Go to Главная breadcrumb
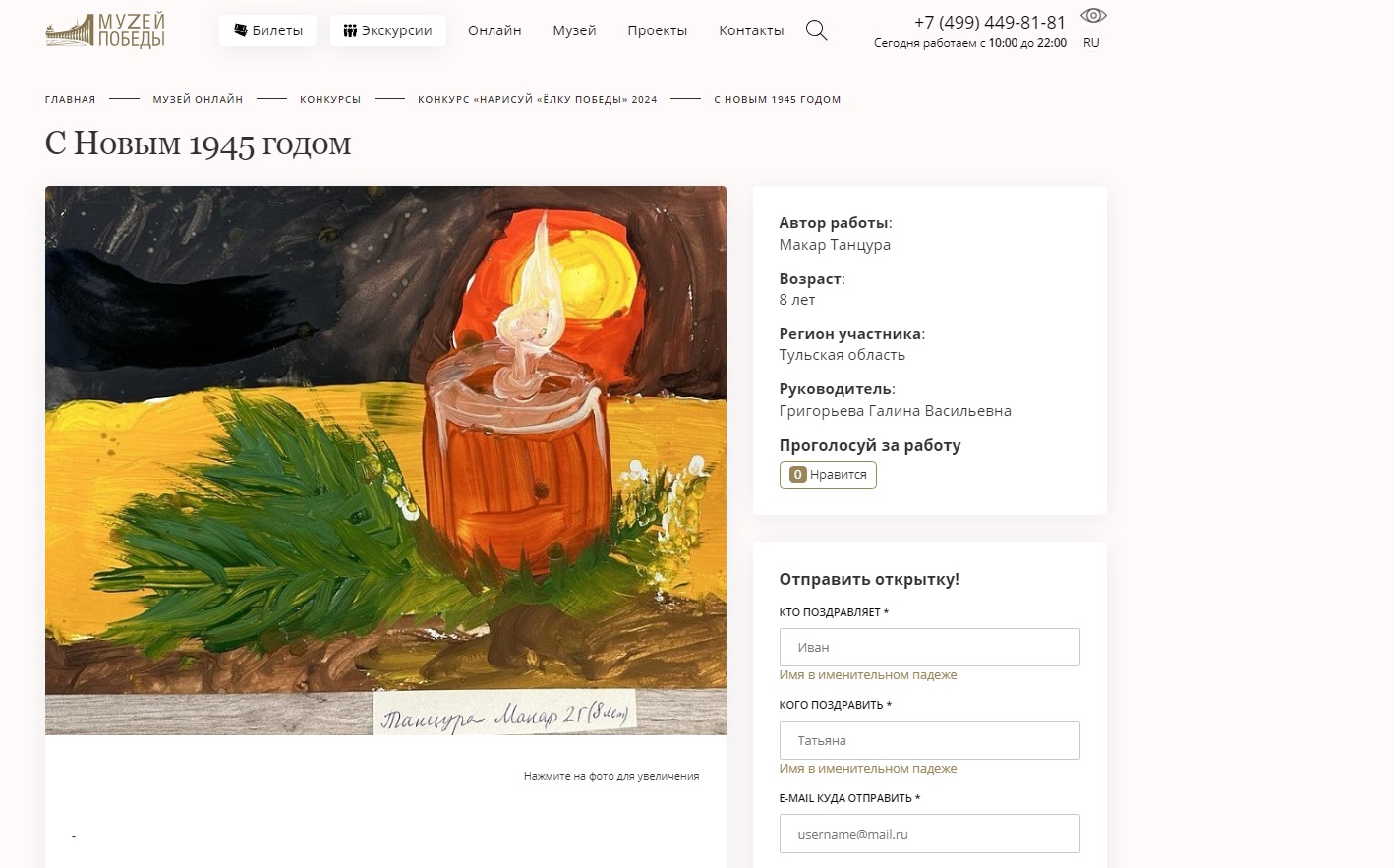 coord(71,99)
